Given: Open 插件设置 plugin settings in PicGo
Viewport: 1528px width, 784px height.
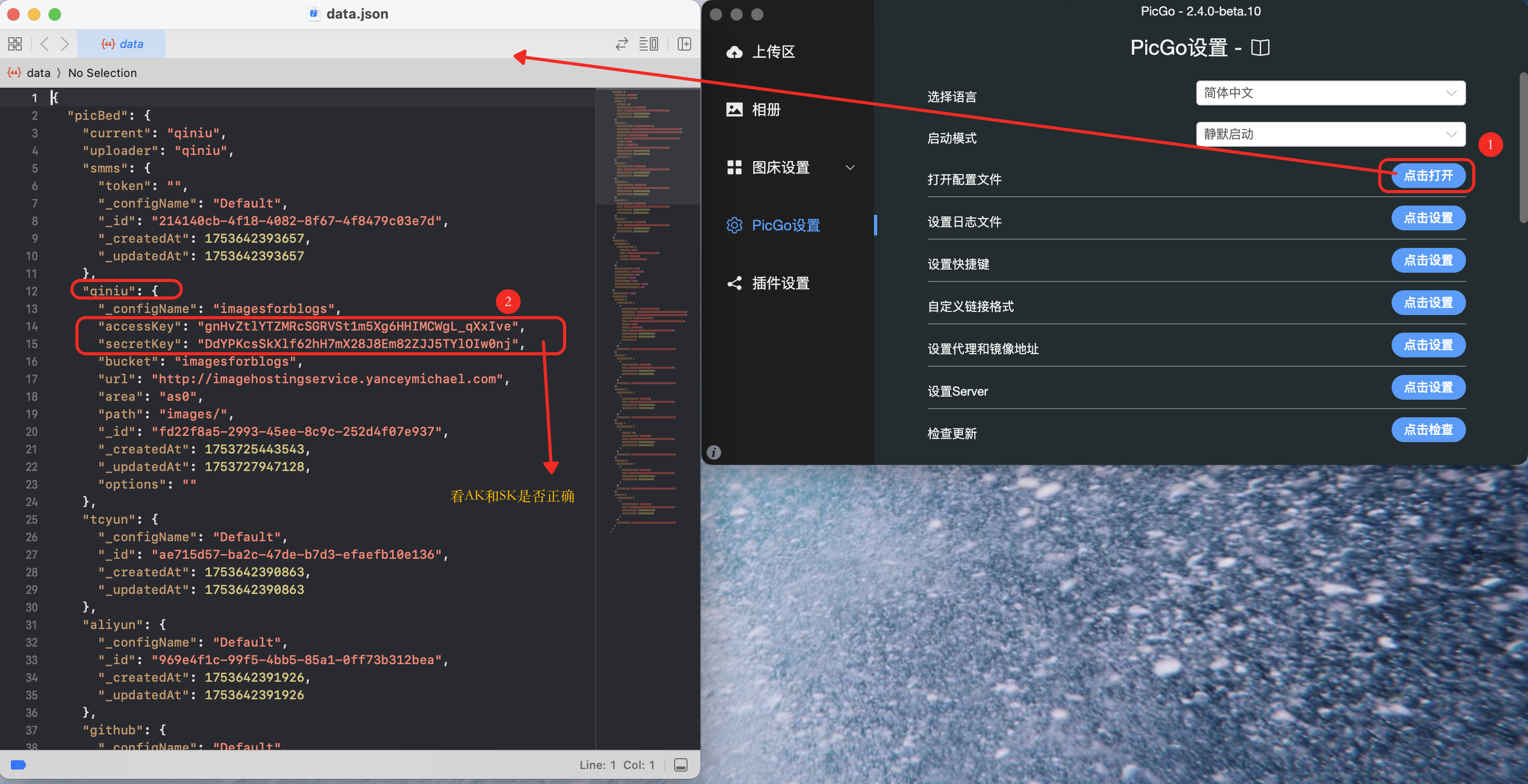Looking at the screenshot, I should point(781,283).
